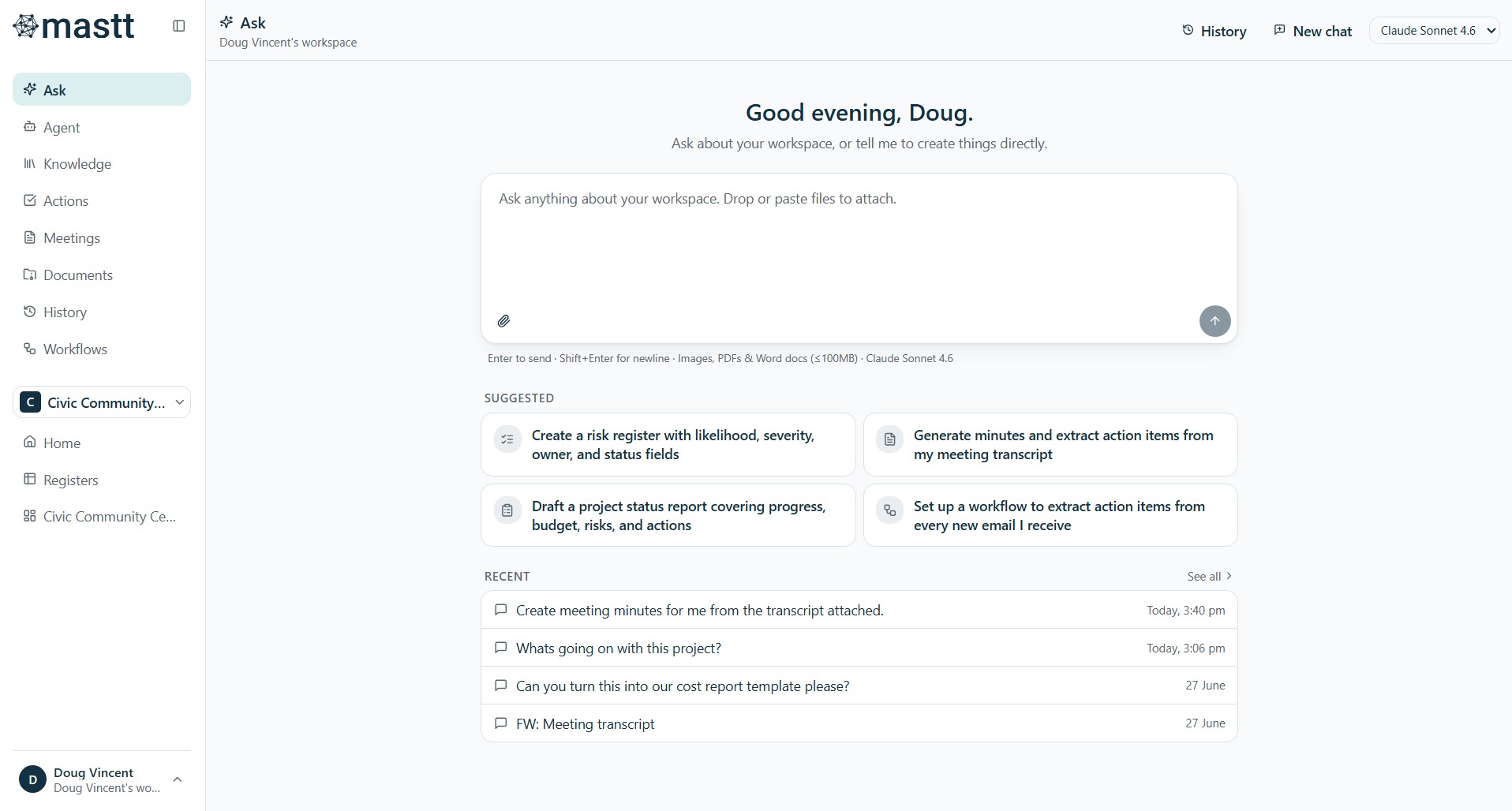
Task: Open the Civic Community Ce... dashboard item
Action: tap(102, 517)
